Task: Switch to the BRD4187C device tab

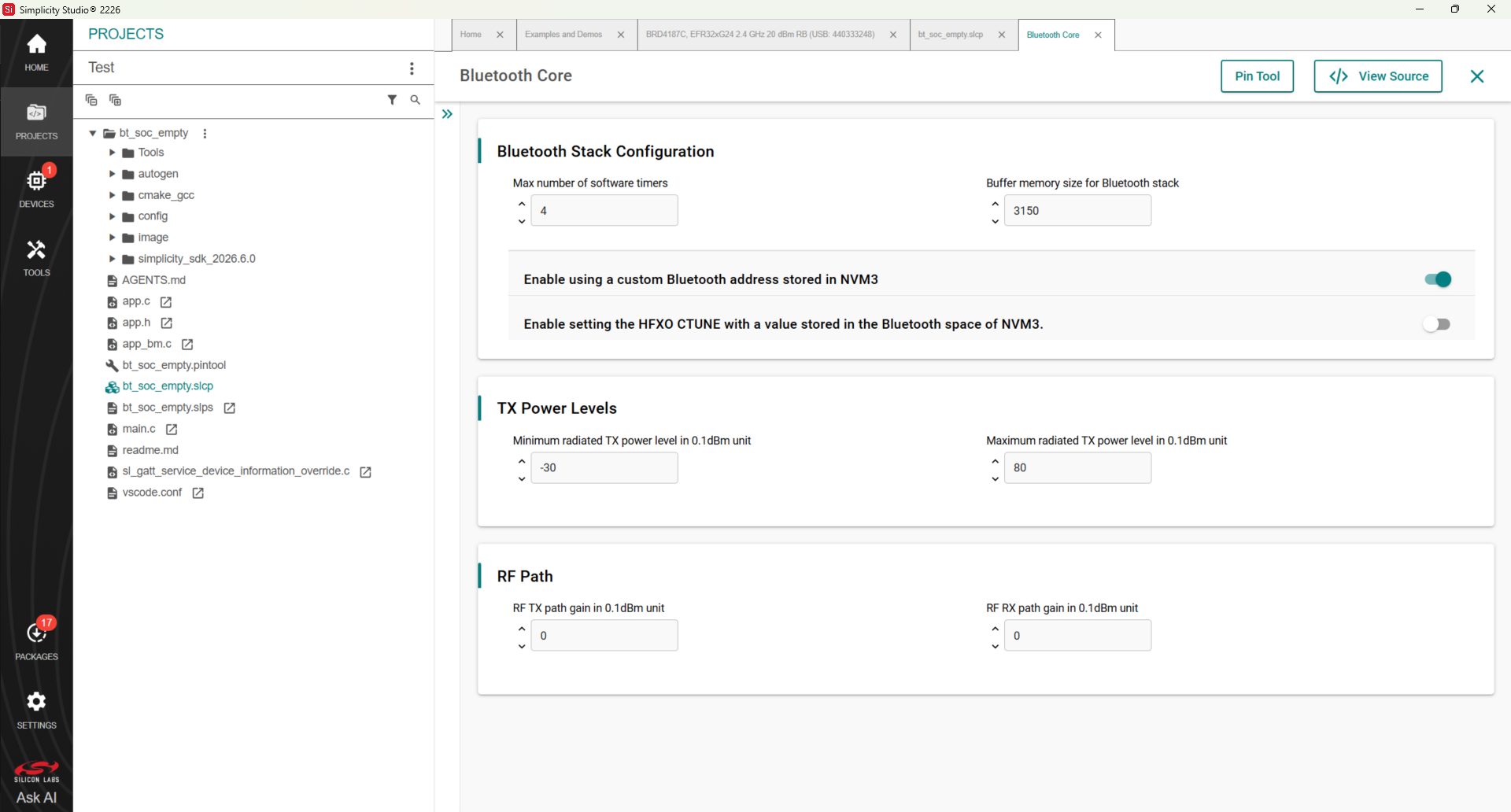Action: 760,35
